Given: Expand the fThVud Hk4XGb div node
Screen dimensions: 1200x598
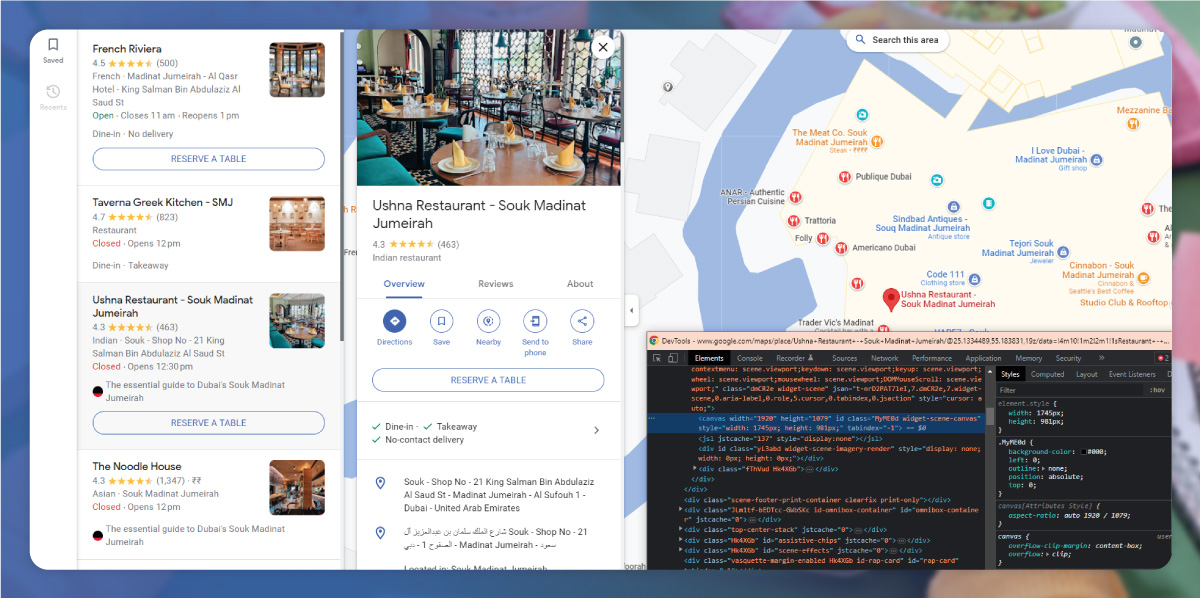Looking at the screenshot, I should [x=693, y=468].
